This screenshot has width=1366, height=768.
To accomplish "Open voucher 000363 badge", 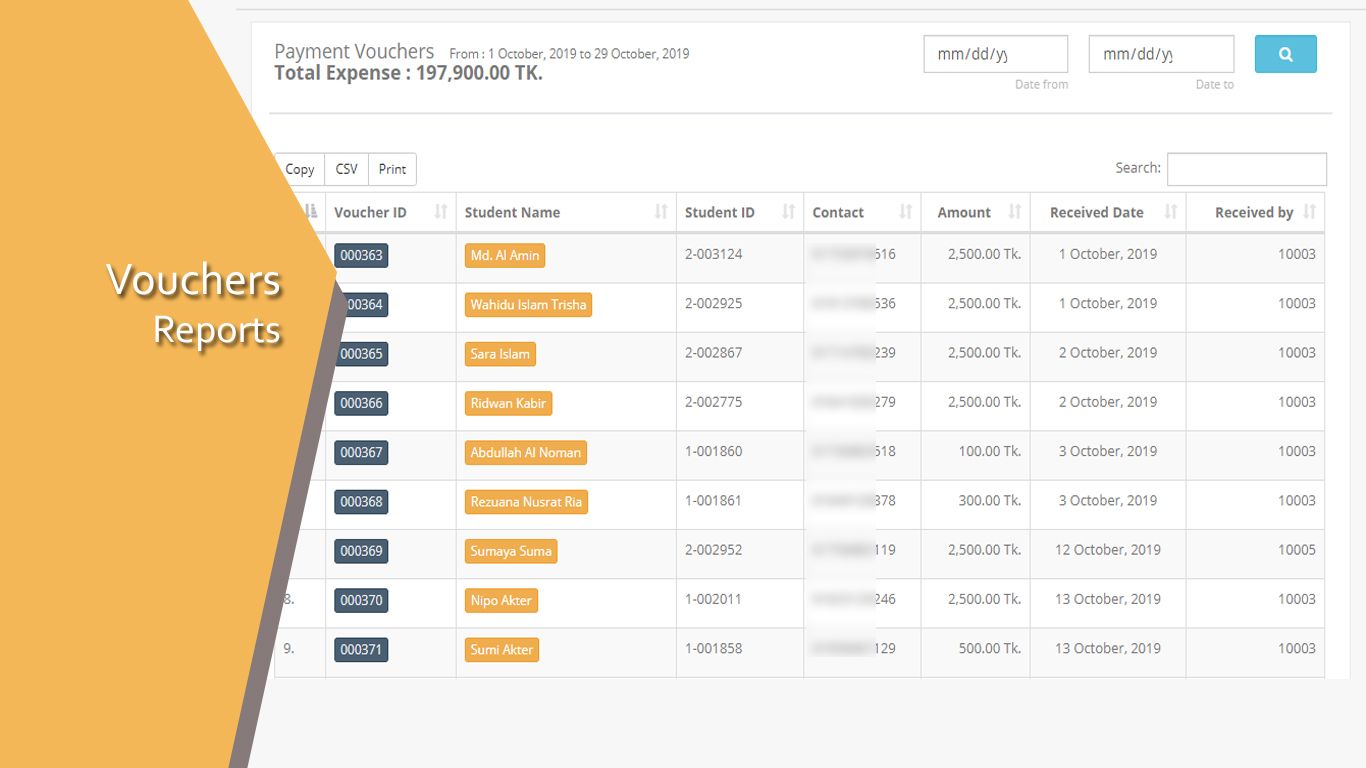I will pyautogui.click(x=361, y=255).
